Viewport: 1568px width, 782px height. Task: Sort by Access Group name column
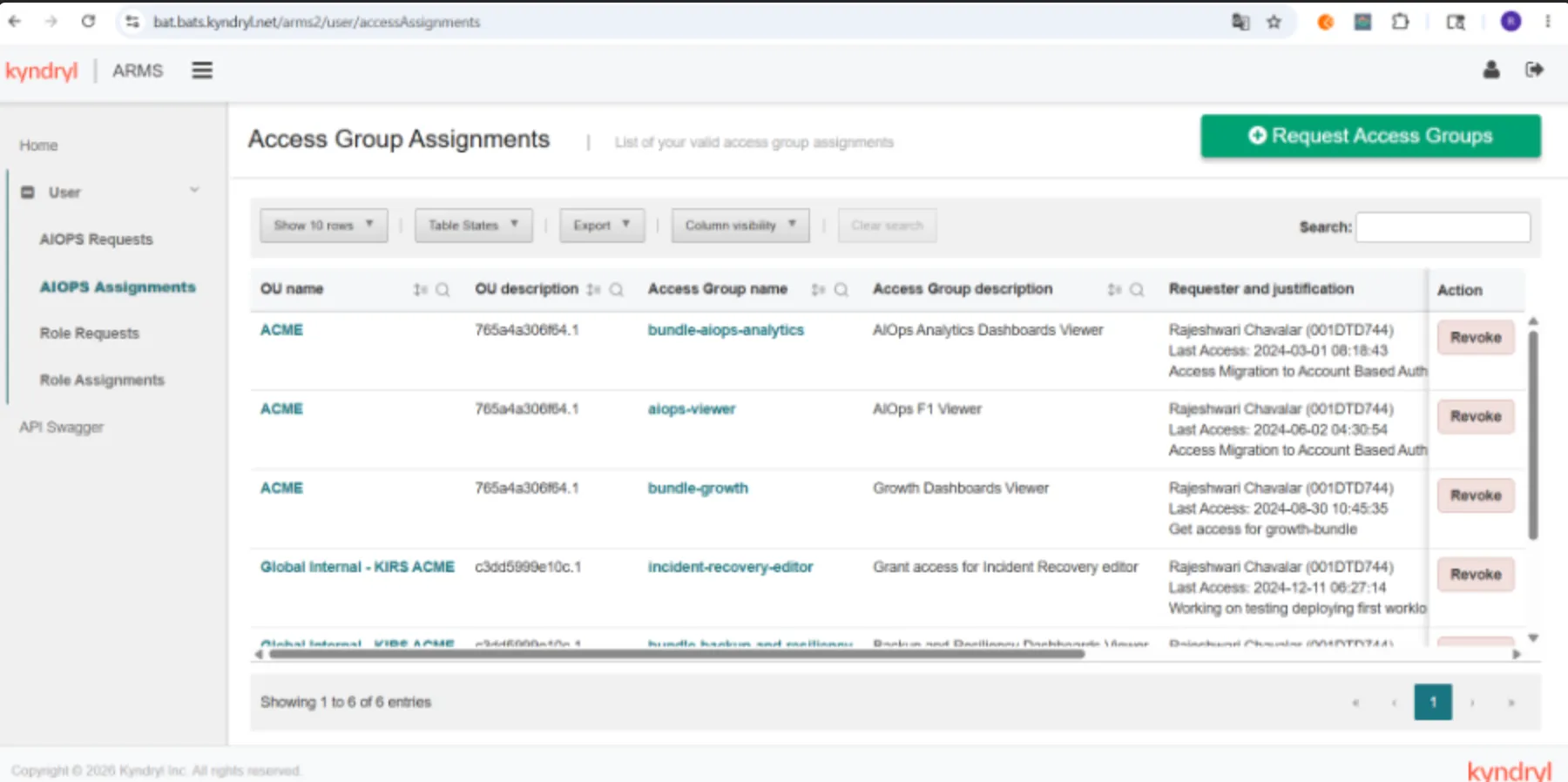(x=818, y=290)
